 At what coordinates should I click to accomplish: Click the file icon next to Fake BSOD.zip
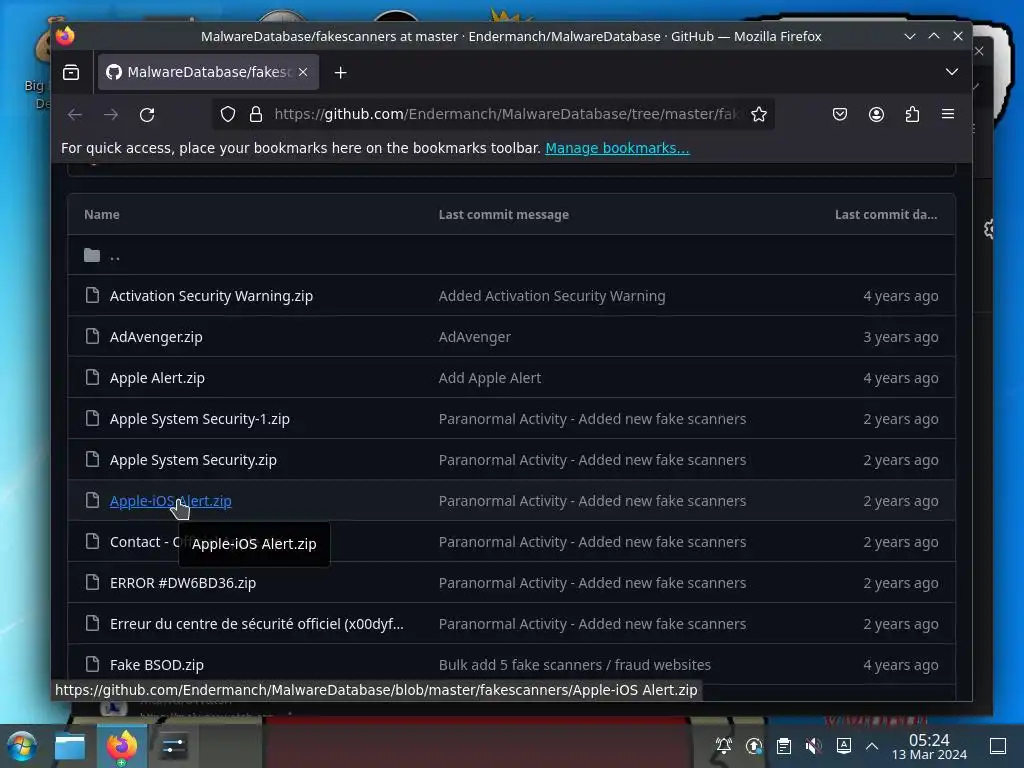(93, 664)
